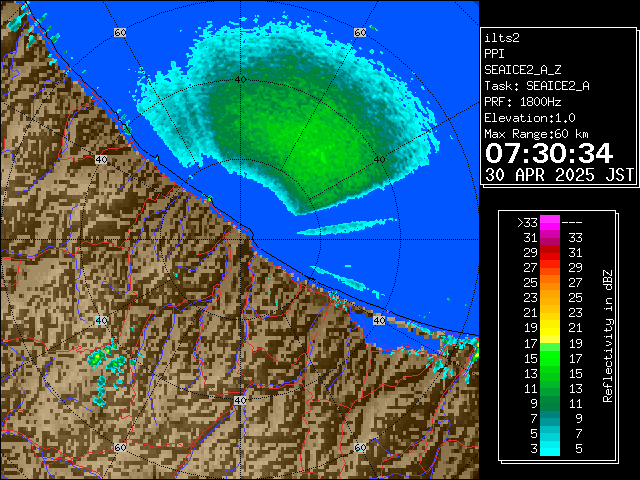
Task: Select the 'SEAICE2_A_Z' product text
Action: click(523, 70)
